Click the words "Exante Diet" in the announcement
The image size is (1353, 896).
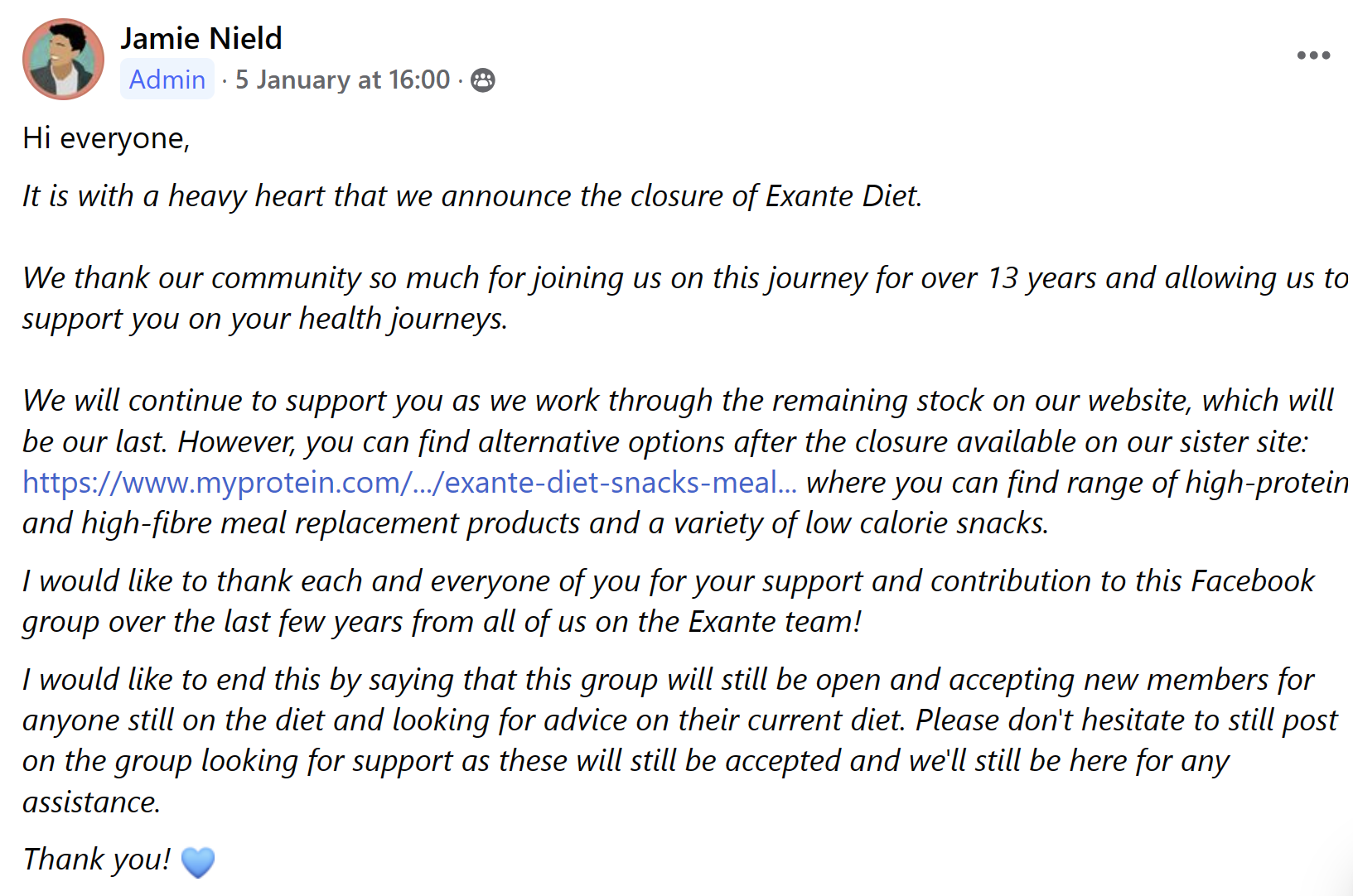click(x=842, y=196)
